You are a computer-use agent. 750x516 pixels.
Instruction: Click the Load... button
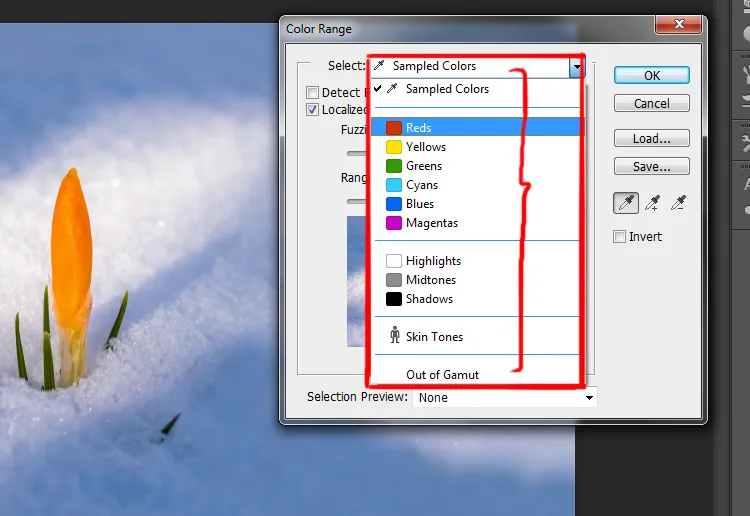click(651, 138)
